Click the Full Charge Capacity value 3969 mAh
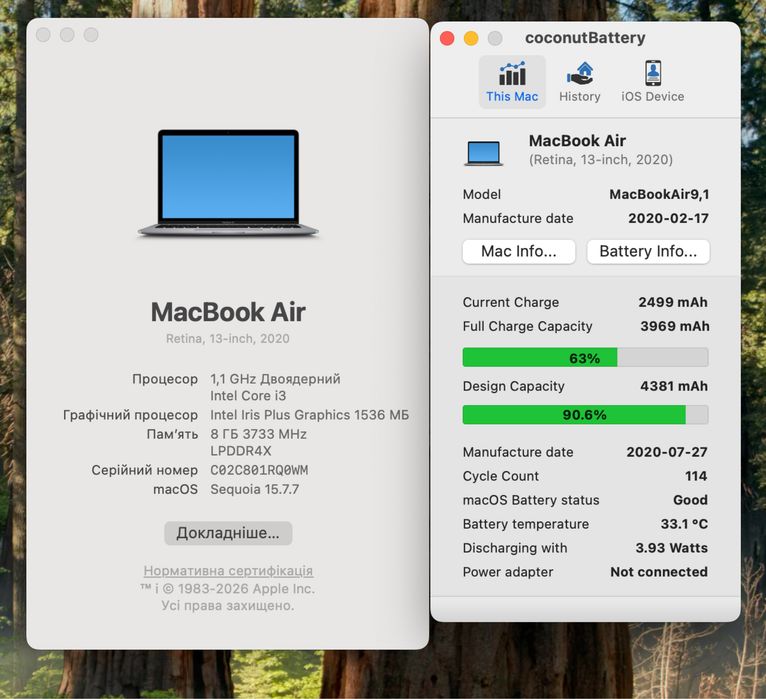The image size is (766, 699). click(675, 326)
